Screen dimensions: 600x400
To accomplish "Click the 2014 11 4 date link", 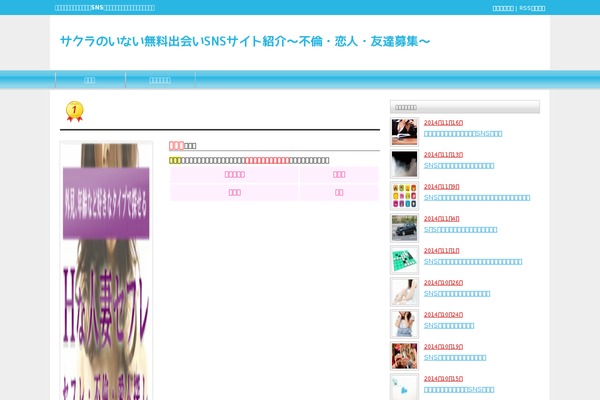I will coord(442,219).
